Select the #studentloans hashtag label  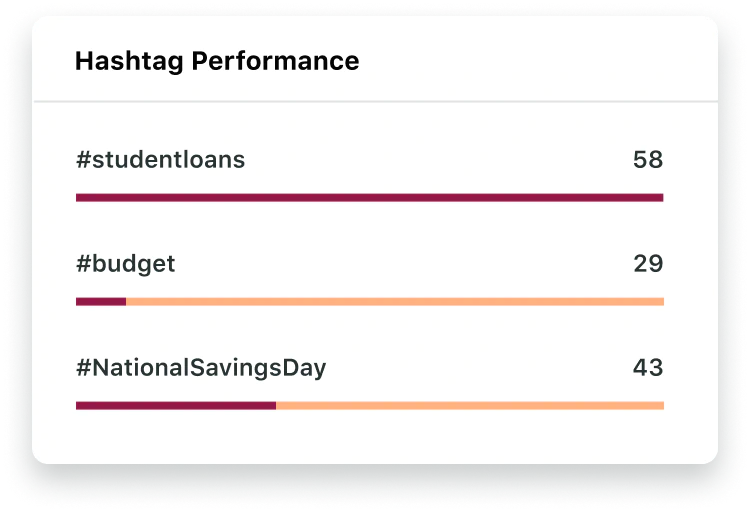pyautogui.click(x=161, y=160)
